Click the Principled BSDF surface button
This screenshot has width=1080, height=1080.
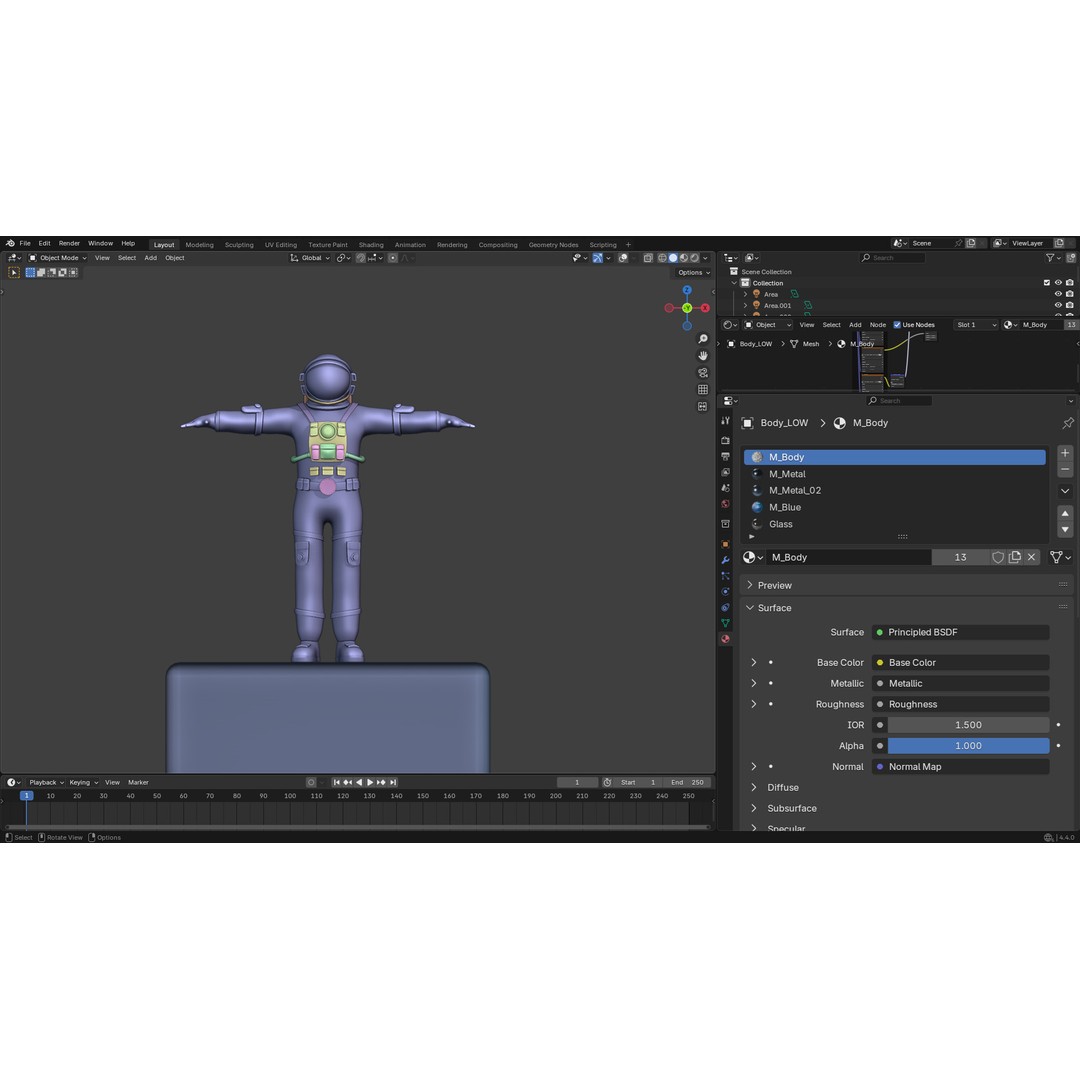[960, 632]
